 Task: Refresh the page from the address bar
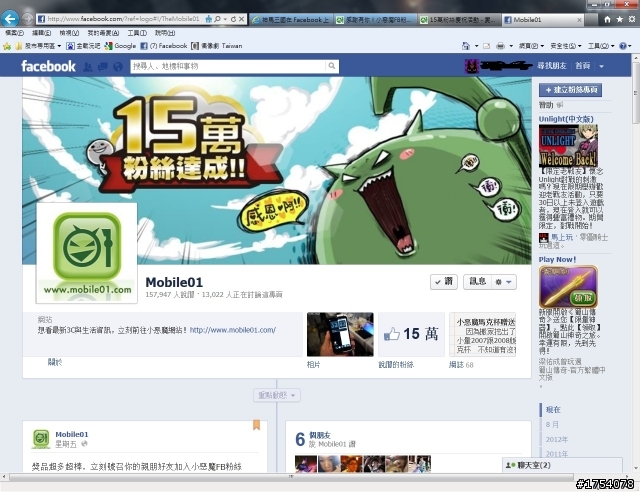(x=233, y=19)
